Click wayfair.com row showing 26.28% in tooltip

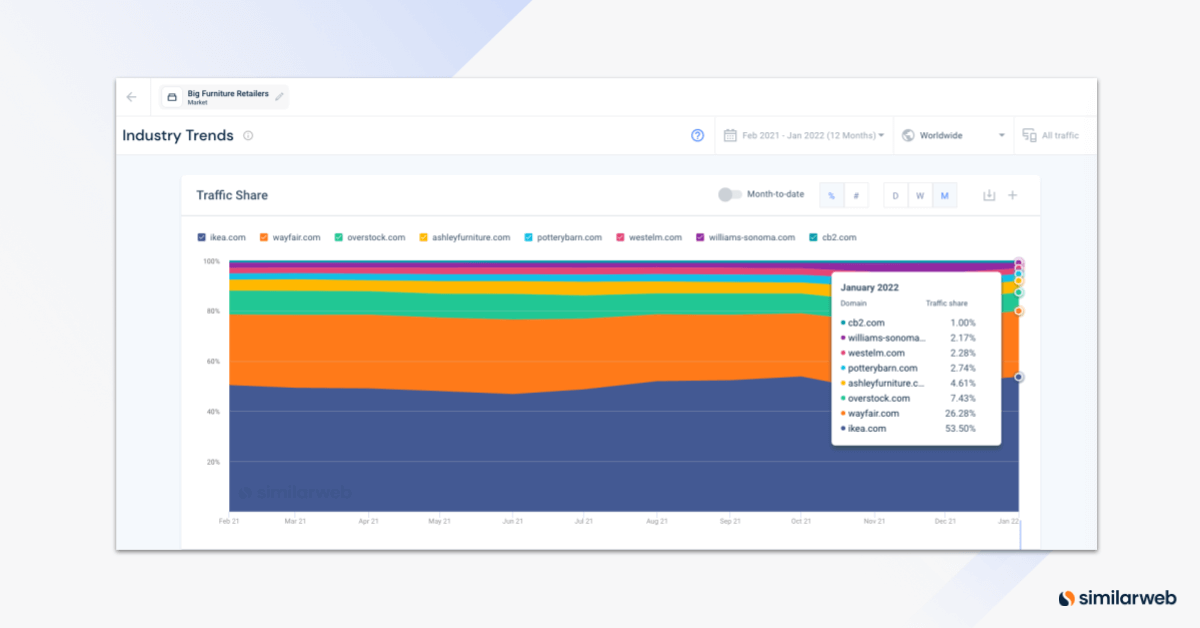pyautogui.click(x=908, y=413)
